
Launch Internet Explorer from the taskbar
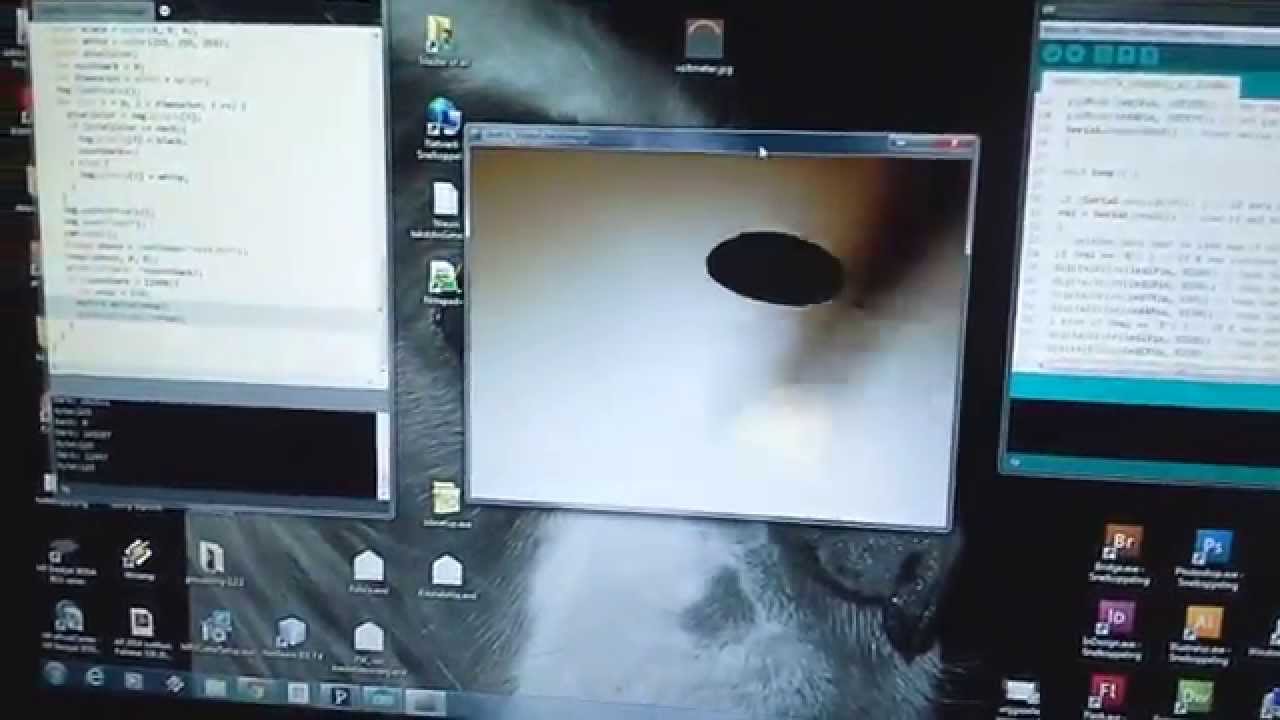tap(96, 677)
